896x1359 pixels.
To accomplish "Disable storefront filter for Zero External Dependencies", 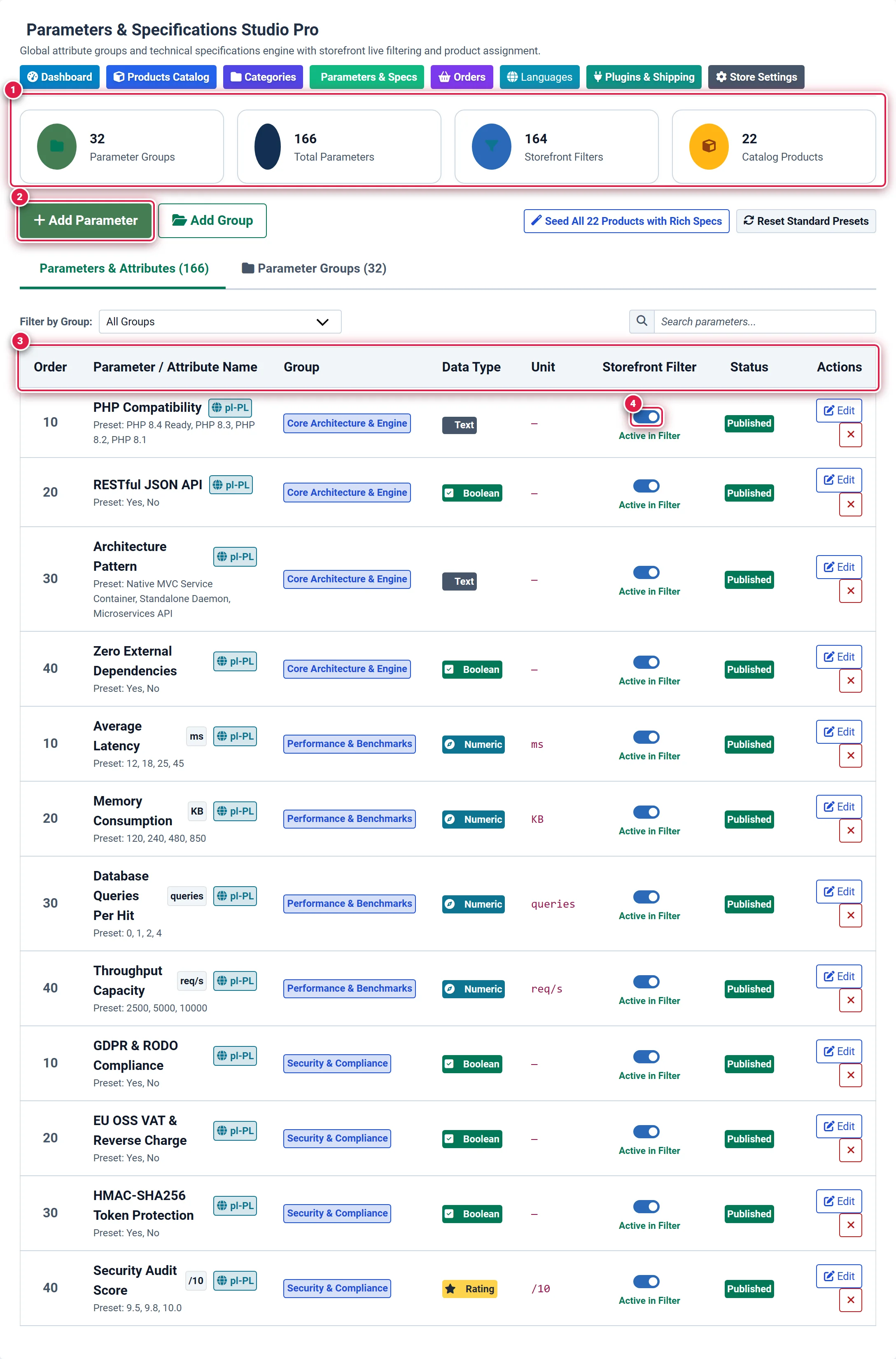I will pyautogui.click(x=646, y=662).
